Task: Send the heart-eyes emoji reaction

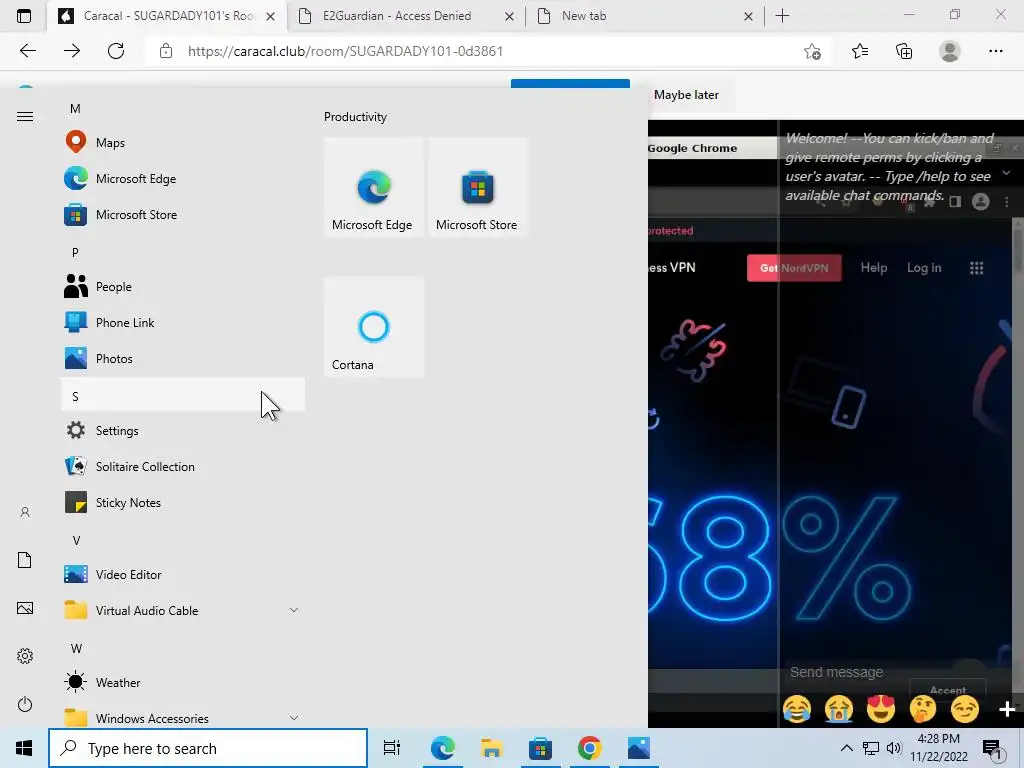Action: (880, 709)
